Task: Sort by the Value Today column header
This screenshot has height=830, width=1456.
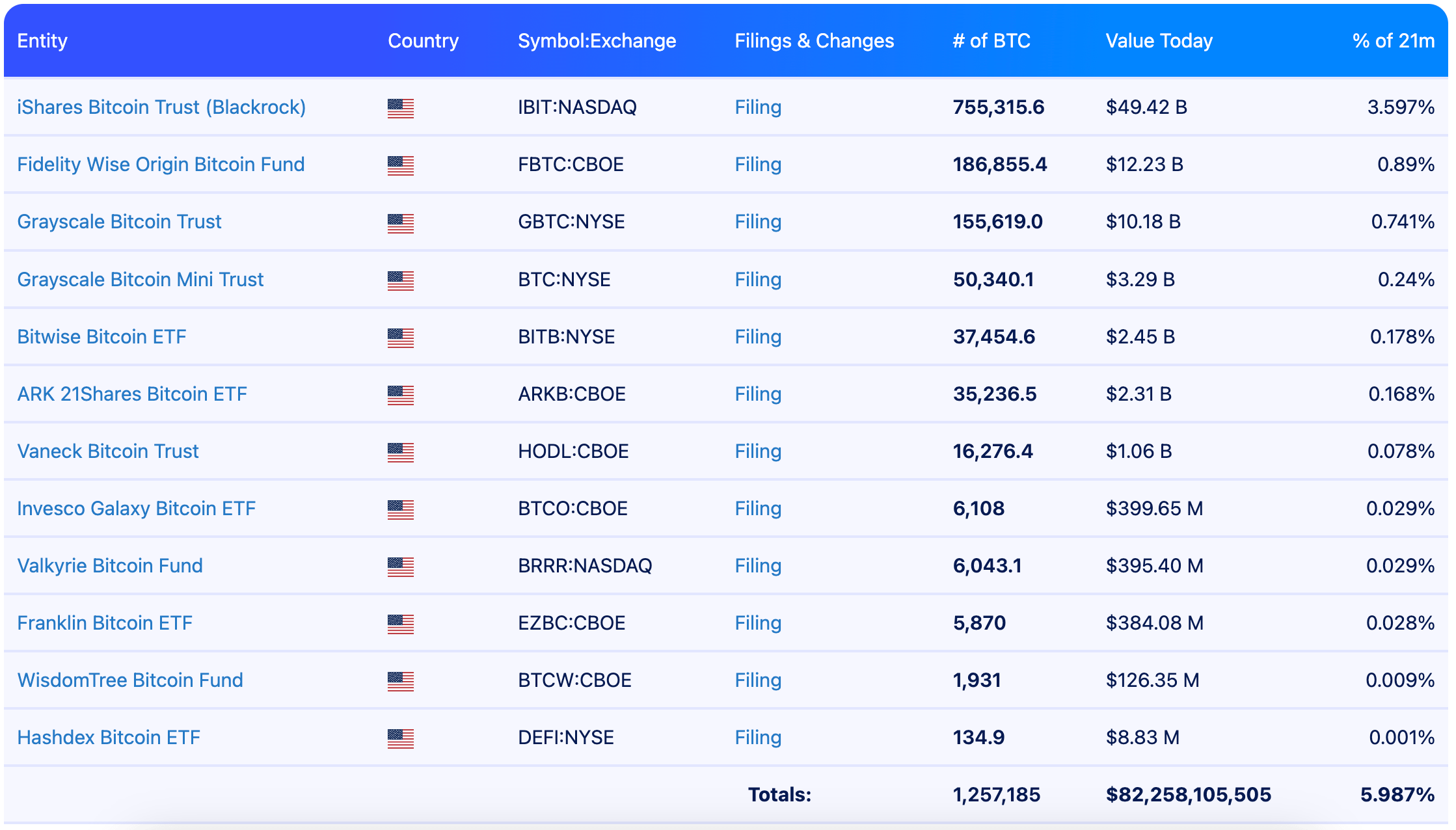Action: (x=1159, y=41)
